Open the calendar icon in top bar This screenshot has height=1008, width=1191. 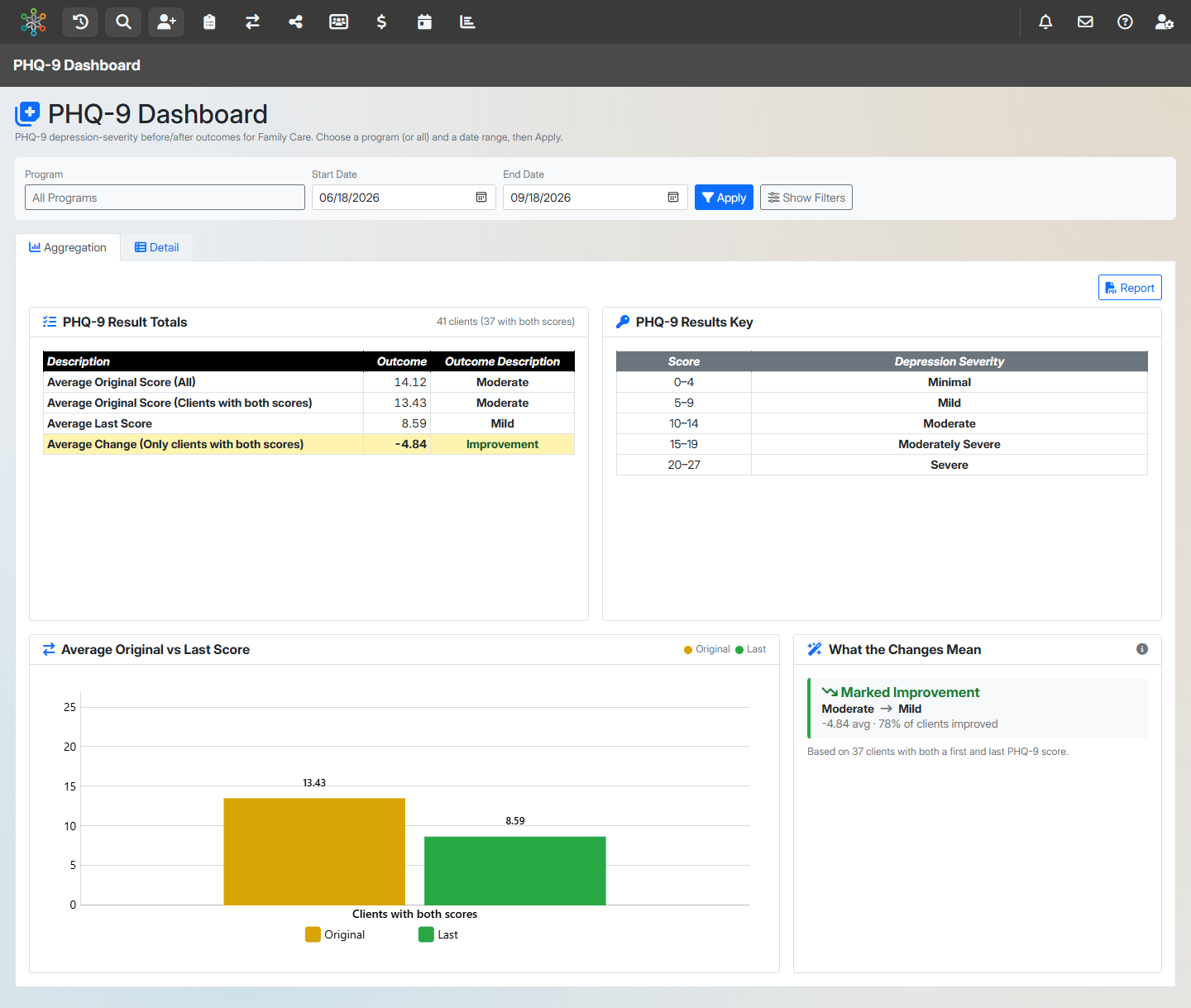424,22
